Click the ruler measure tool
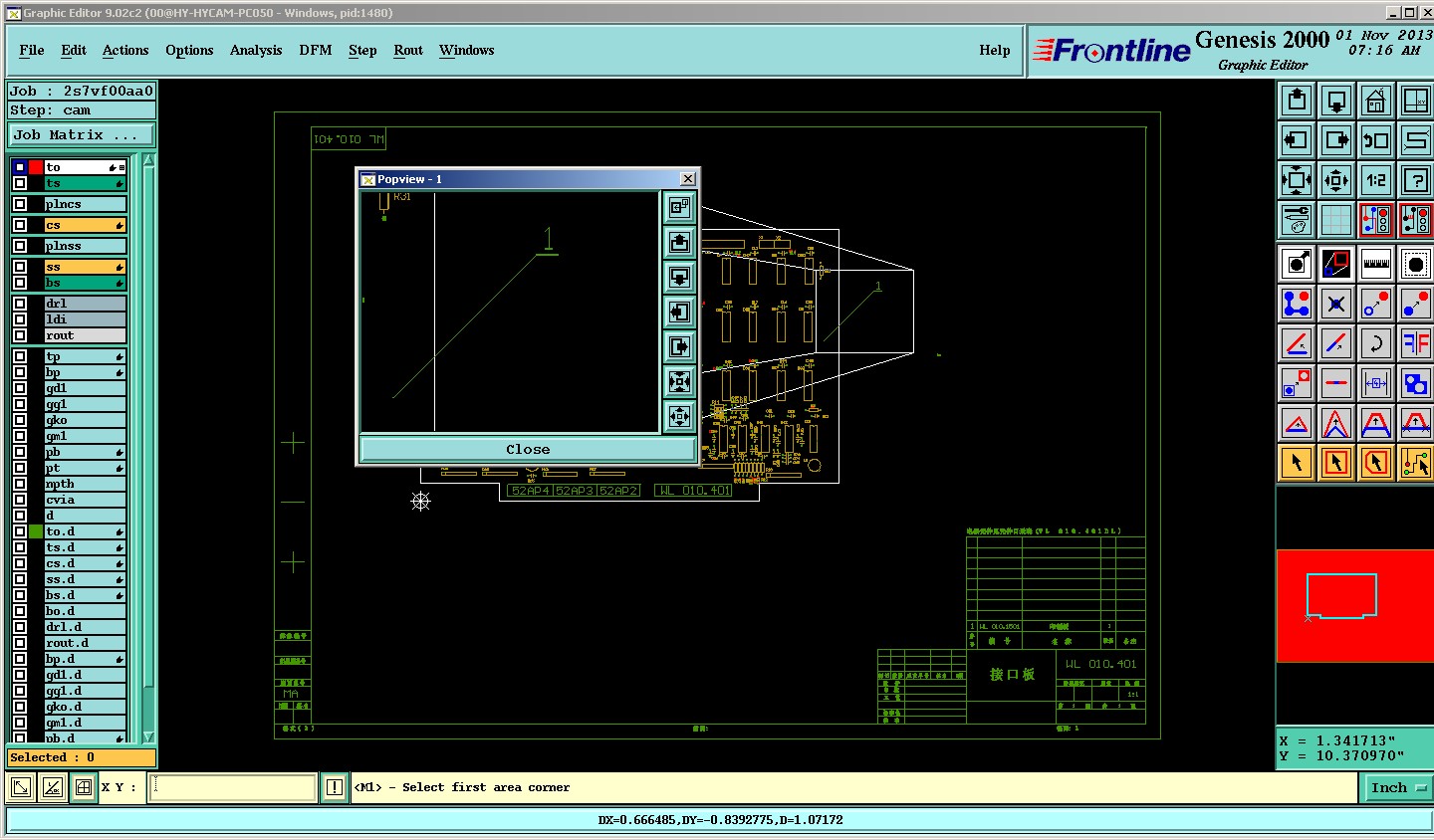The image size is (1434, 840). [x=1375, y=264]
